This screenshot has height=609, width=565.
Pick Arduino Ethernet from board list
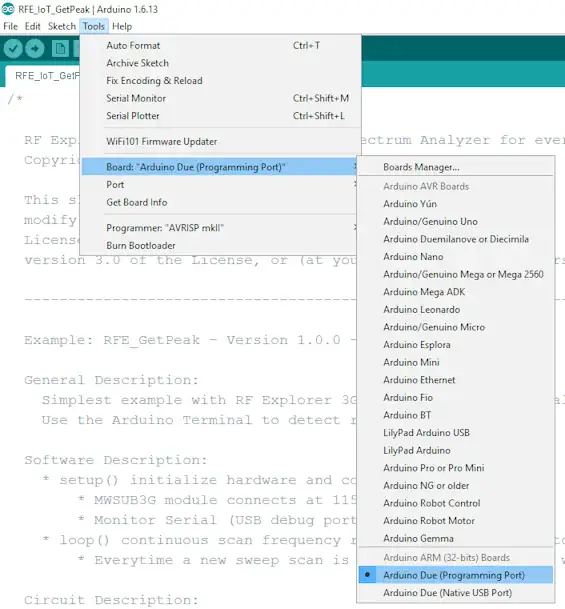click(456, 380)
